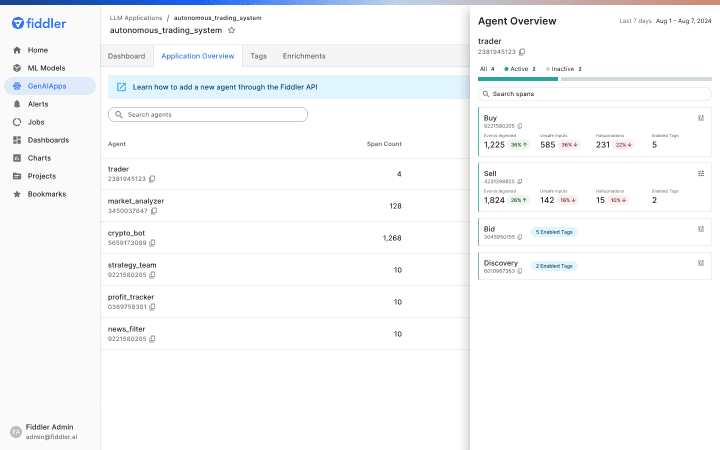Click the Agent column header
Screen dimensions: 720x450
(117, 144)
